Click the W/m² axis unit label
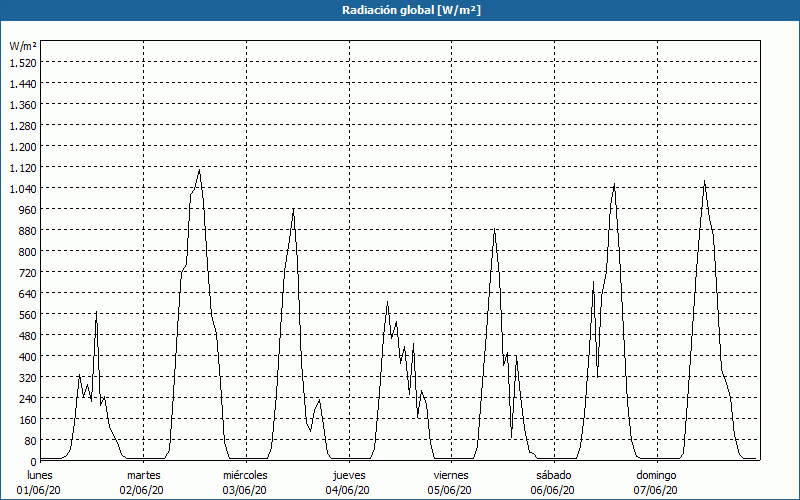This screenshot has width=800, height=500. (23, 46)
